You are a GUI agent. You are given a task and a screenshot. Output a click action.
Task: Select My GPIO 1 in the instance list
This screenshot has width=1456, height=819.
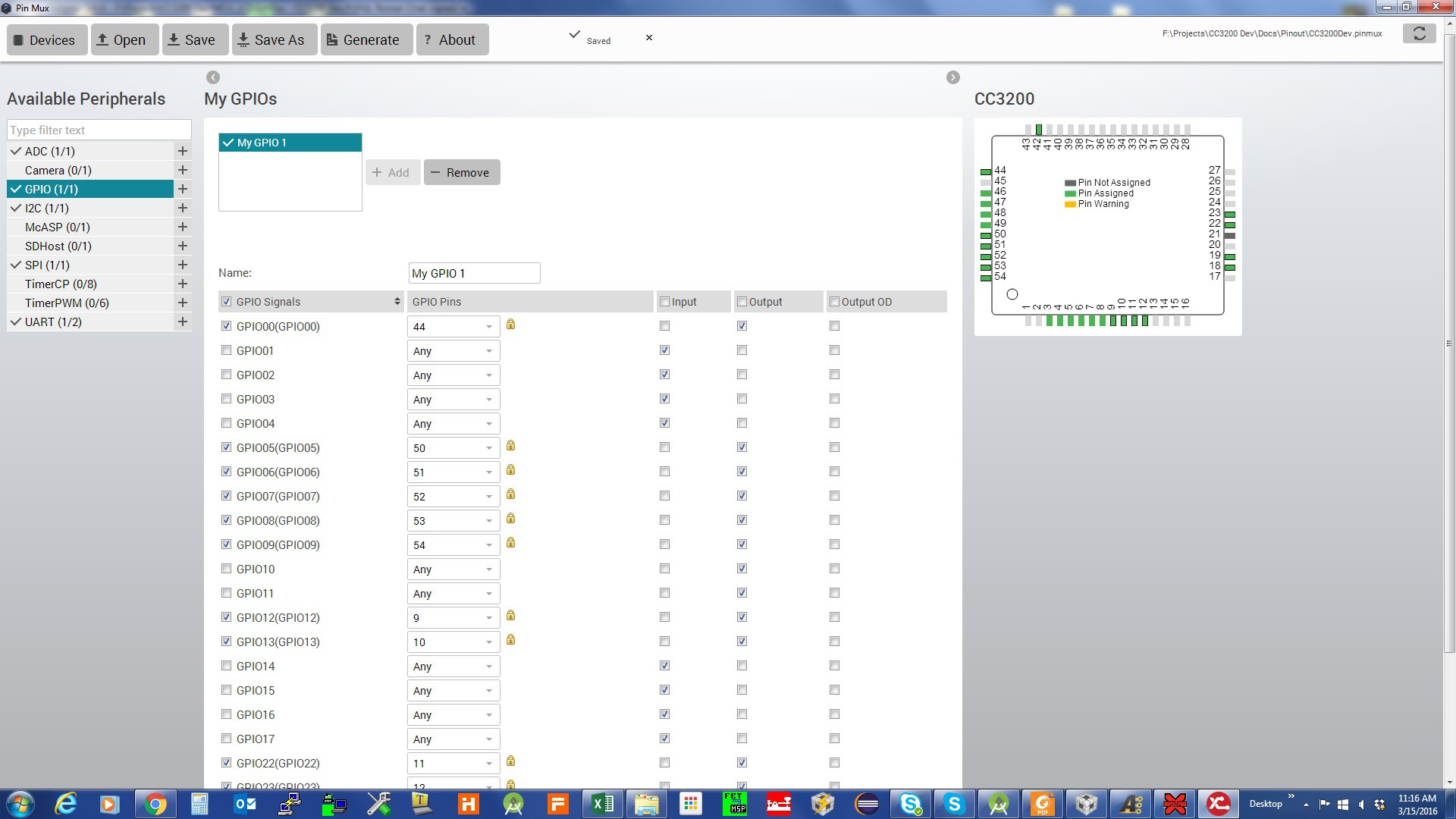tap(290, 143)
